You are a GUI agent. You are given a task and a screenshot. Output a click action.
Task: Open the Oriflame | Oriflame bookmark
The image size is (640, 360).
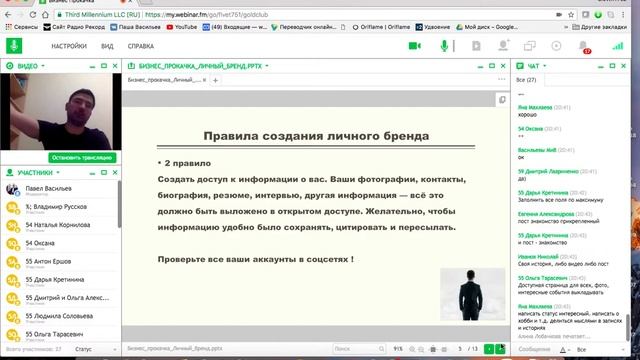[381, 27]
